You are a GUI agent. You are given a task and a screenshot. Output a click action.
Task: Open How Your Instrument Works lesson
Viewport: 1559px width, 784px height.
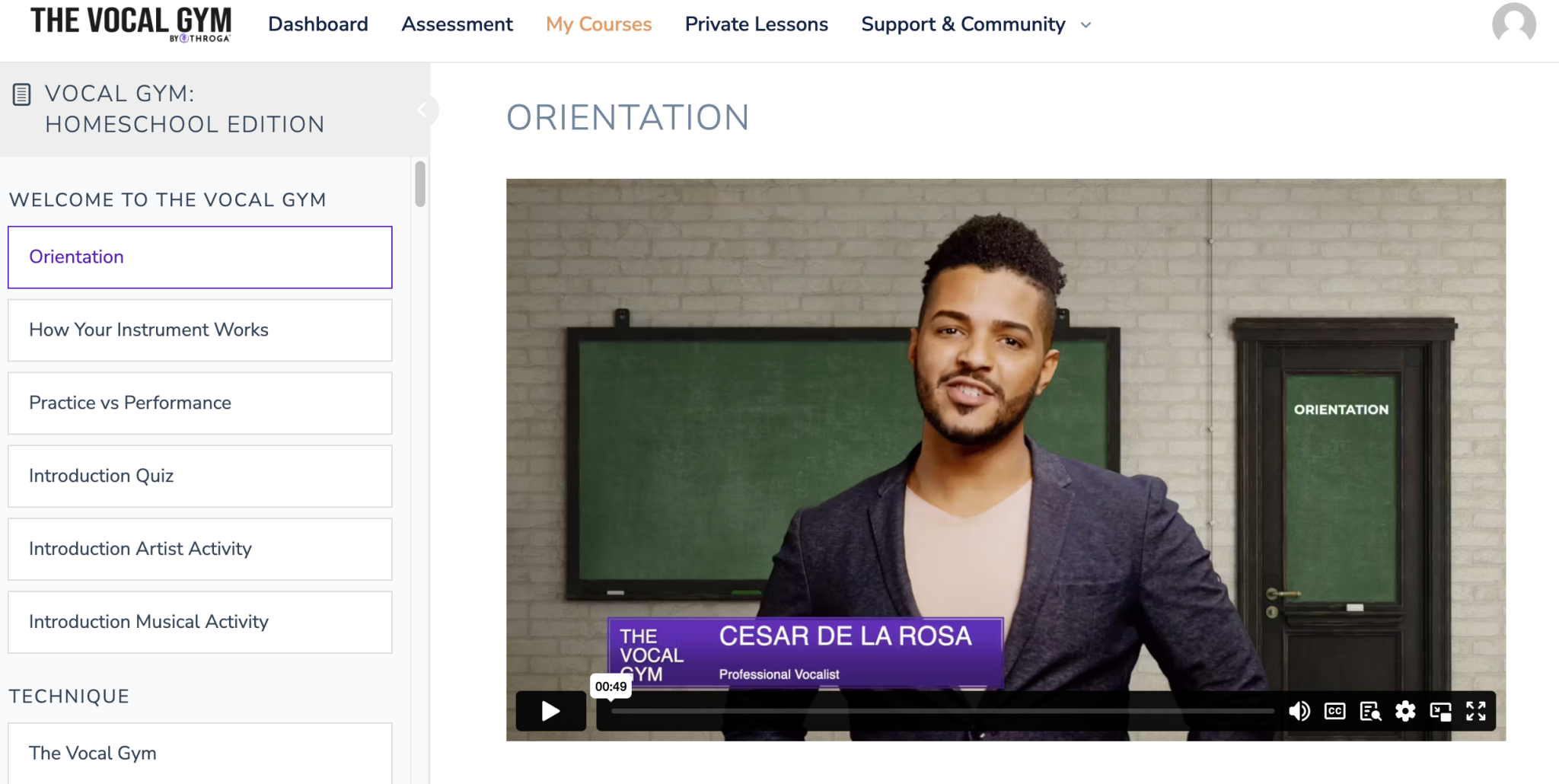click(200, 330)
